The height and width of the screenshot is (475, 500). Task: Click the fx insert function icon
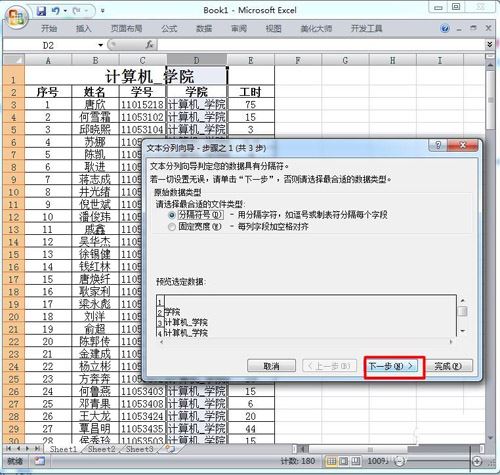[149, 44]
